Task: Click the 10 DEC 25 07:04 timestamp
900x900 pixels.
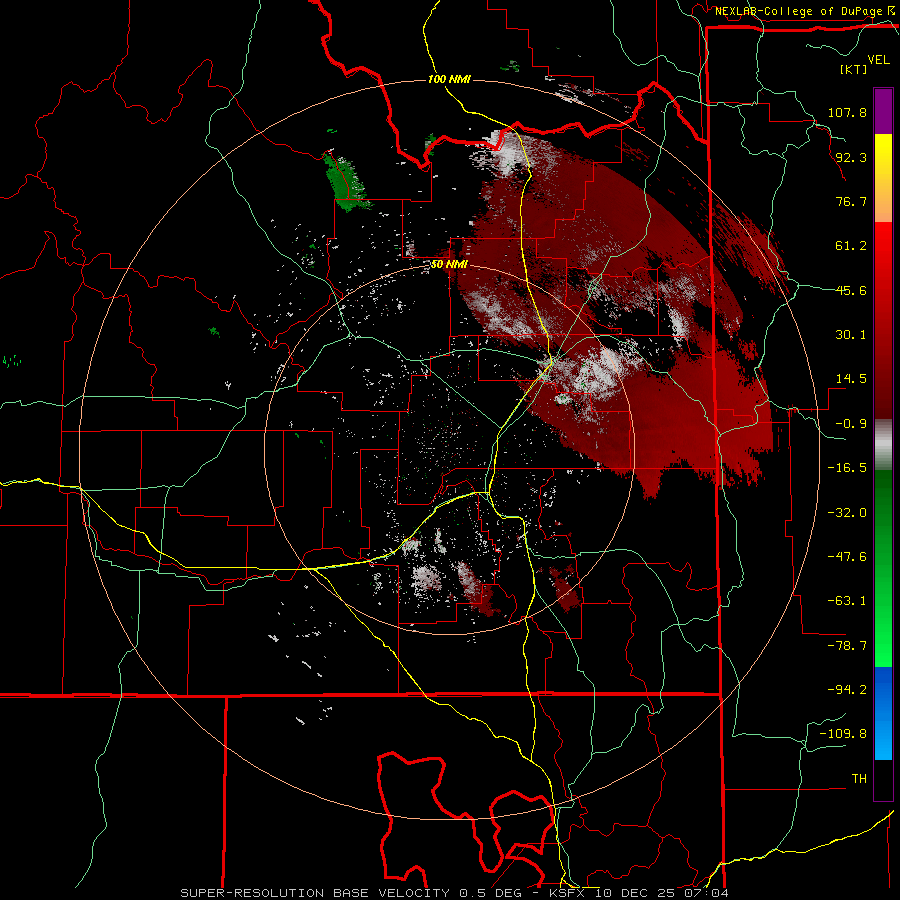Action: point(660,893)
